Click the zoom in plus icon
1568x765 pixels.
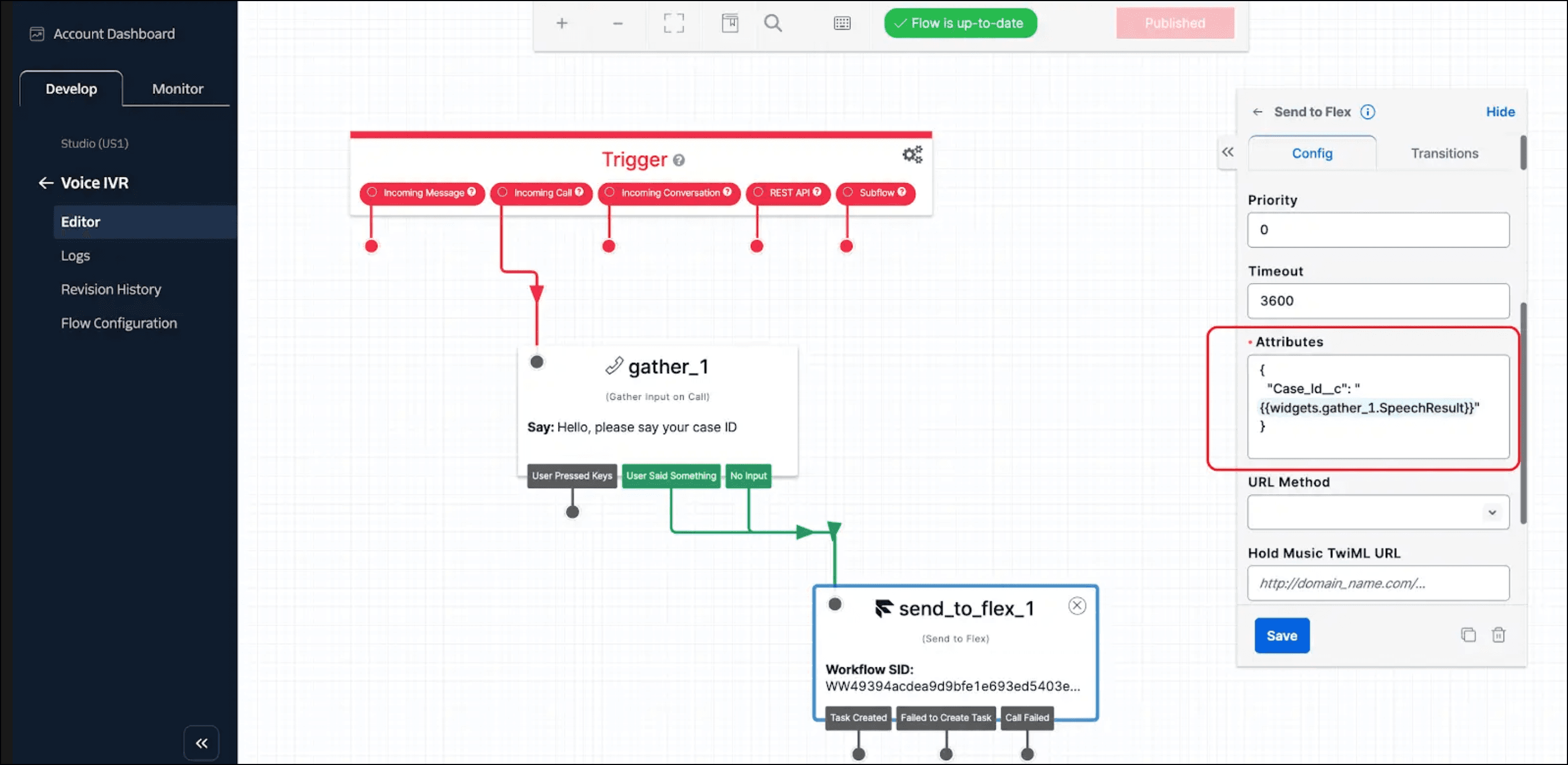[x=562, y=23]
